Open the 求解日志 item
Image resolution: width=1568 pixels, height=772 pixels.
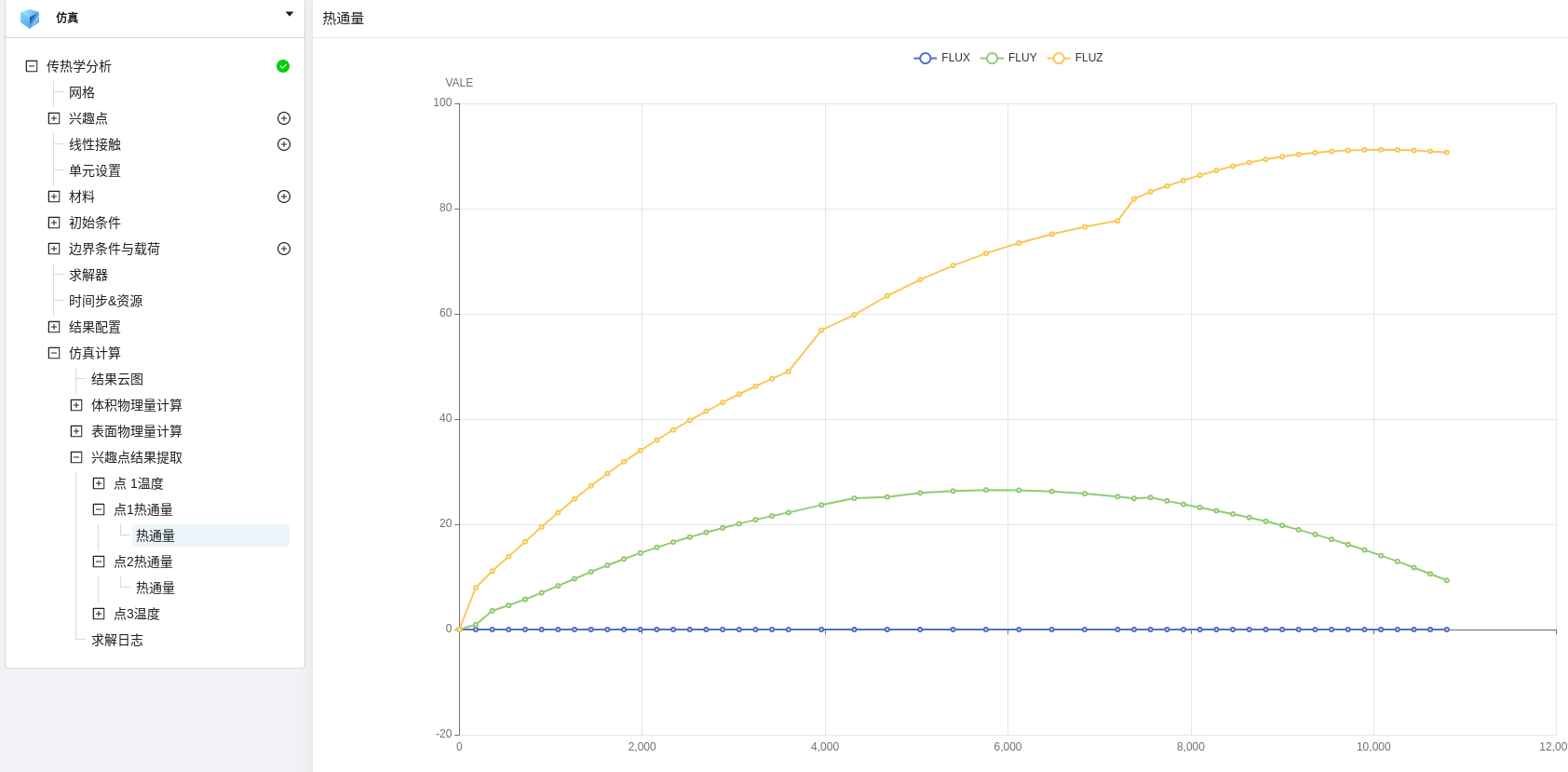pyautogui.click(x=117, y=640)
